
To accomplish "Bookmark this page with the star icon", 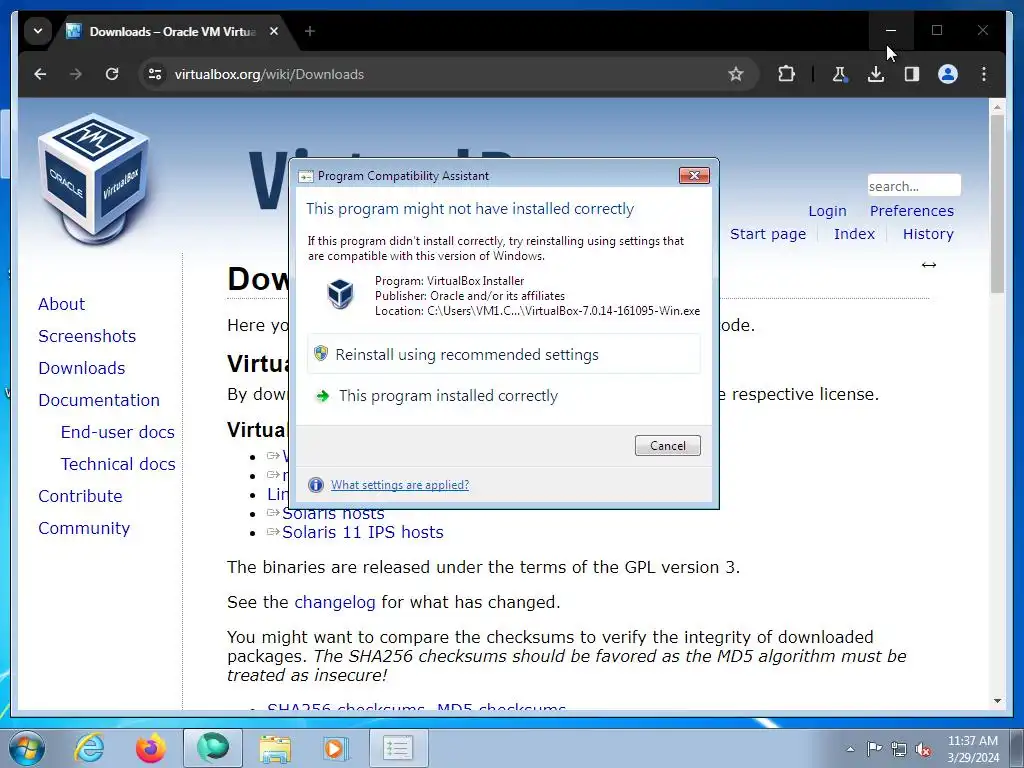I will [735, 74].
